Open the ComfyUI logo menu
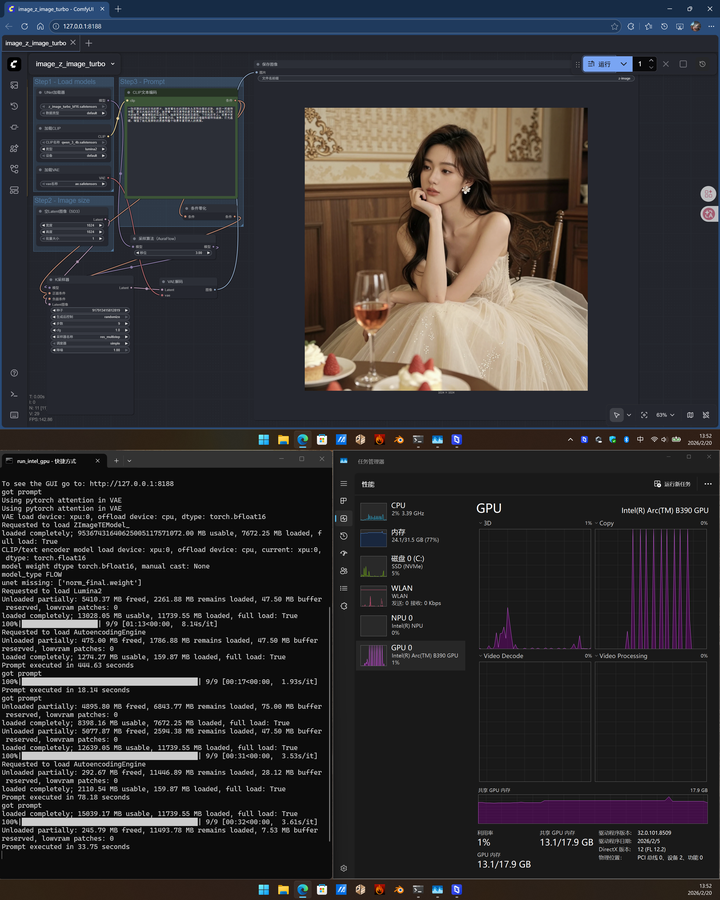The height and width of the screenshot is (900, 720). pyautogui.click(x=14, y=64)
